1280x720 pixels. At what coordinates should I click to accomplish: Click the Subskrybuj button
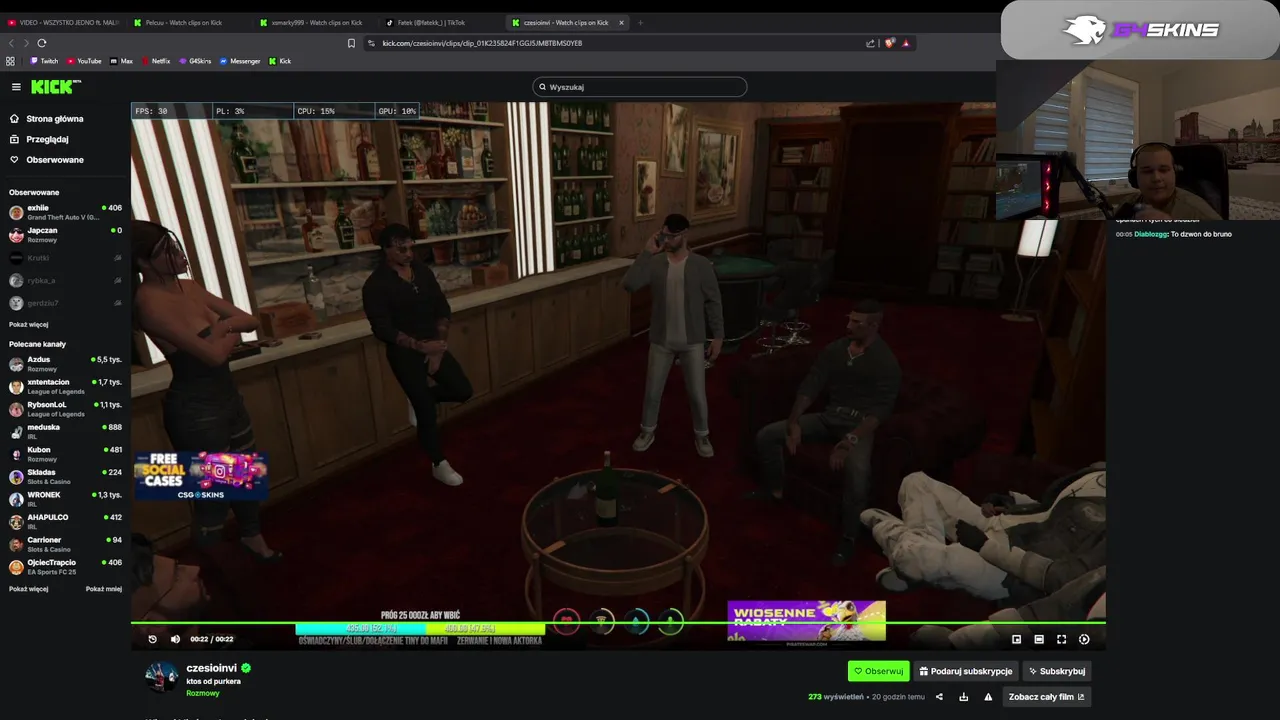click(1057, 671)
